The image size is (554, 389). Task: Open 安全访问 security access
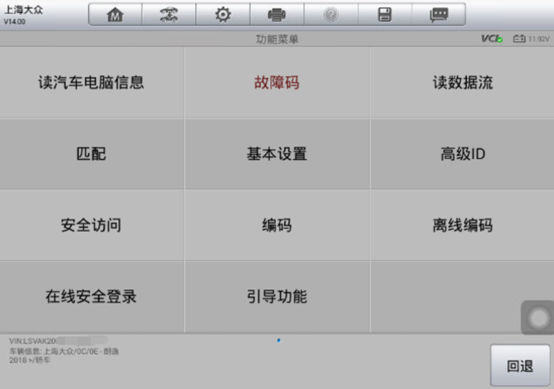point(92,225)
